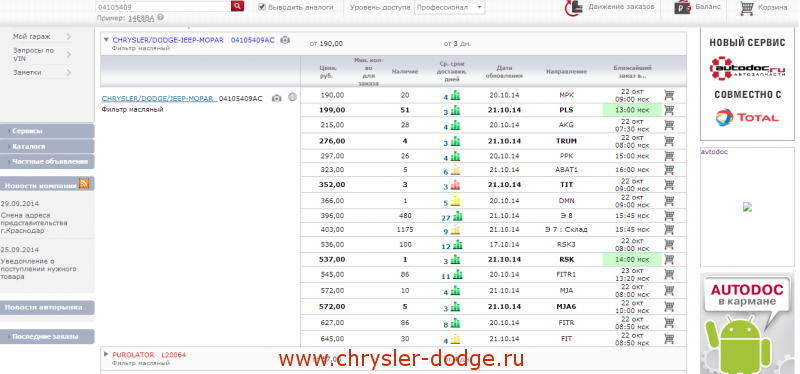The image size is (800, 374).
Task: Focus the part number search field
Action: 163,7
